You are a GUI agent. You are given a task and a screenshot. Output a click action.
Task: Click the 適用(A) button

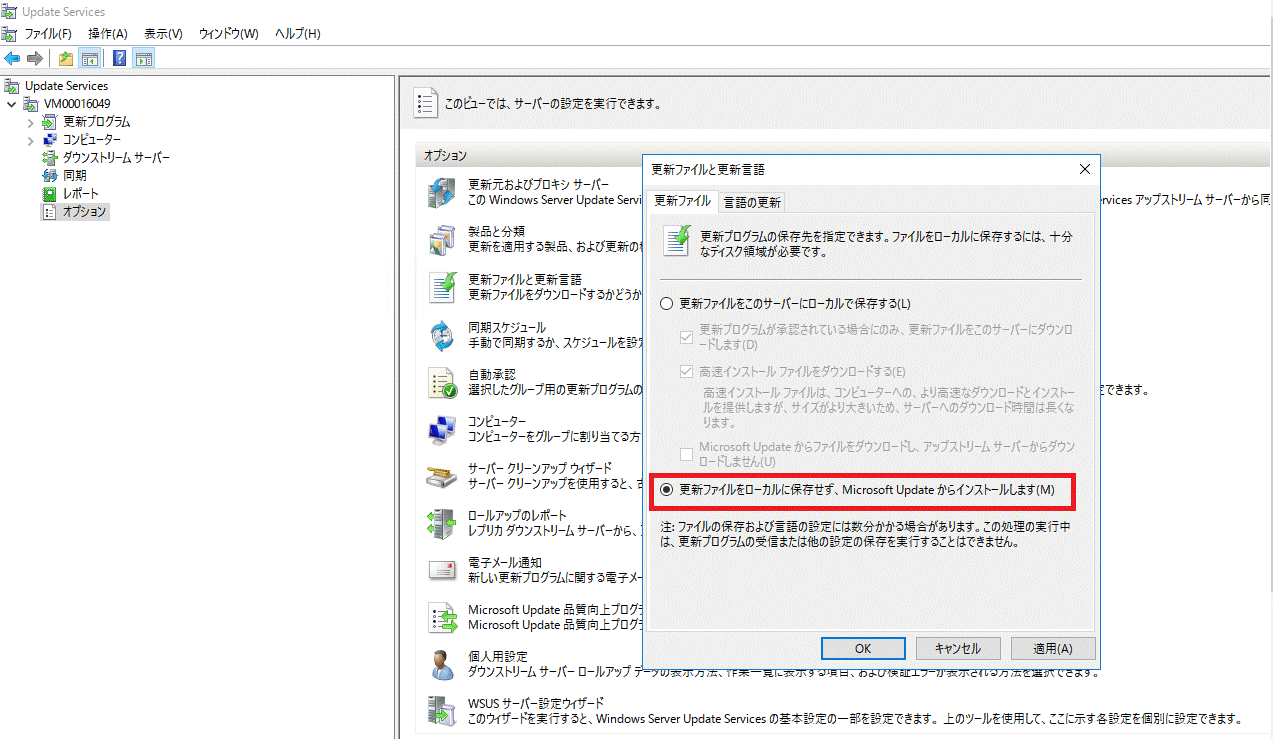[1052, 648]
